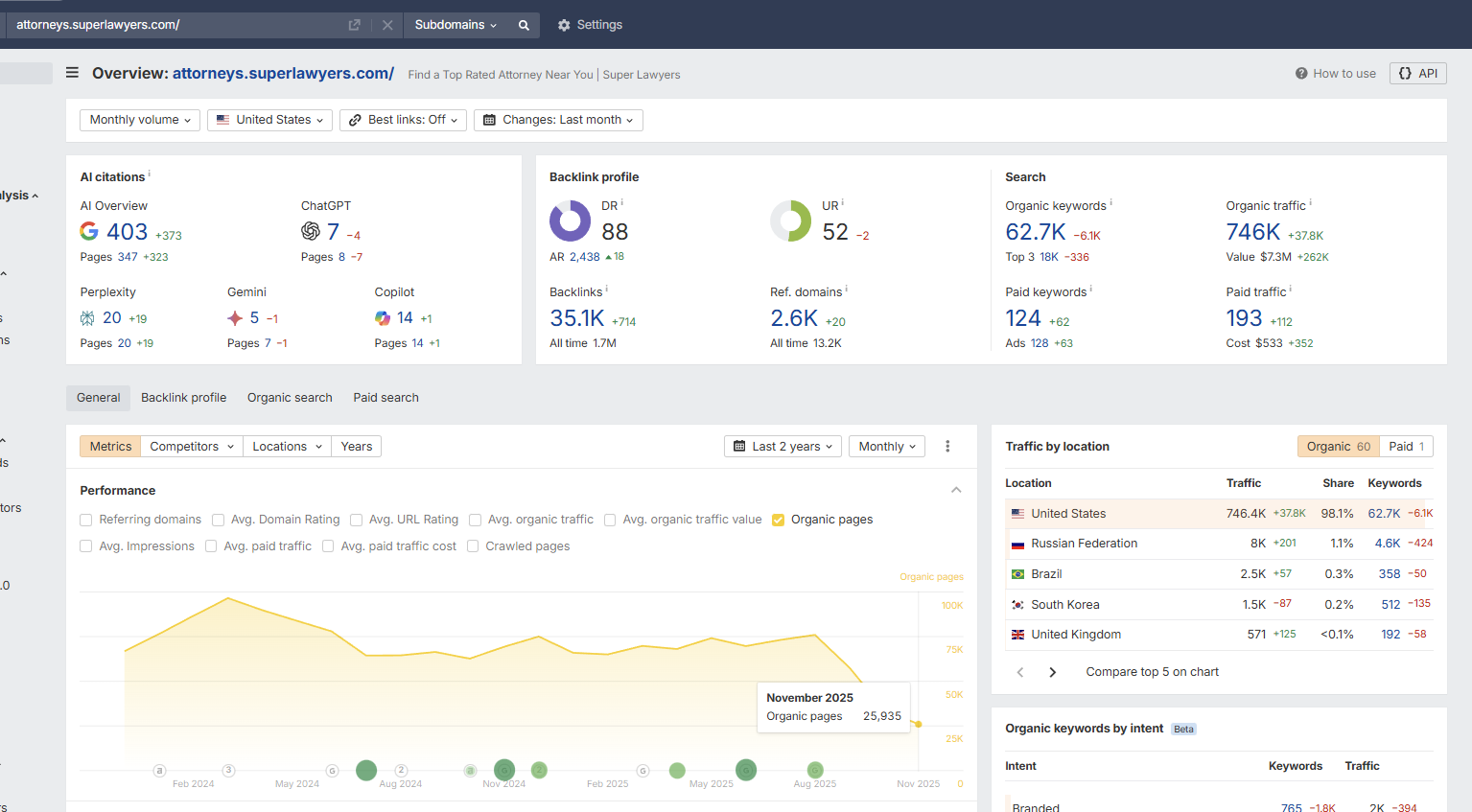Expand the Last 2 years date dropdown
1472x812 pixels.
[783, 447]
